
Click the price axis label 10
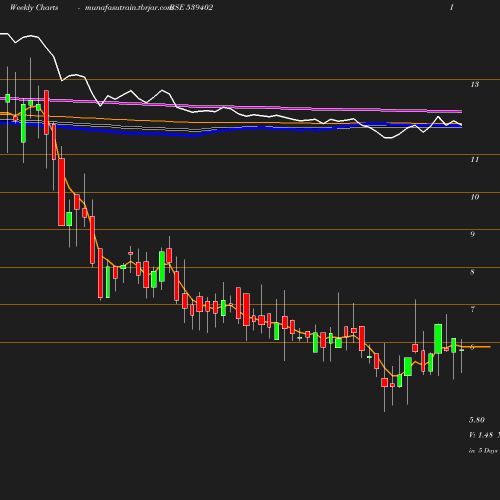point(475,197)
